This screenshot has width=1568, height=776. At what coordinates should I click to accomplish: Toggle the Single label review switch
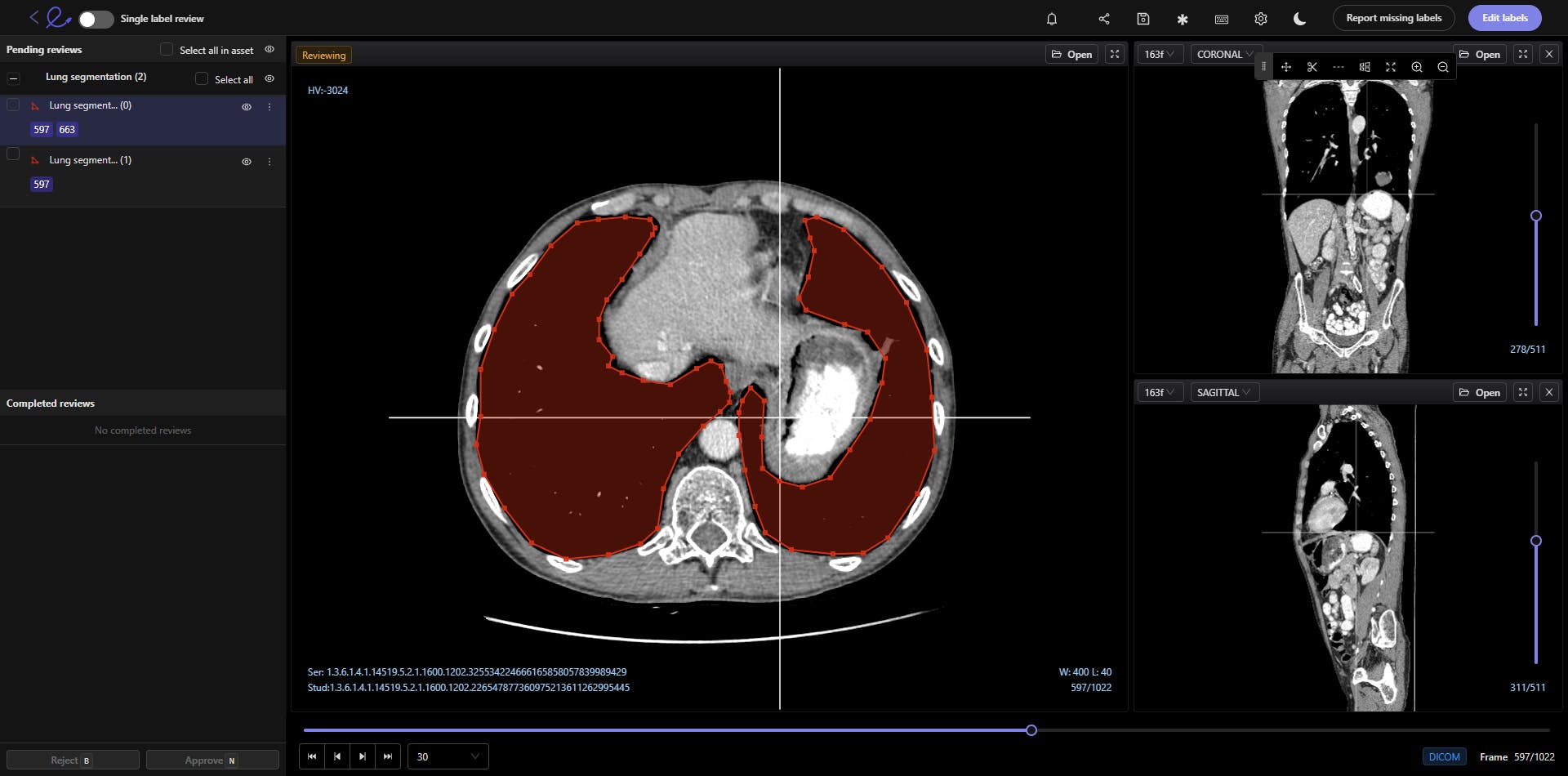coord(95,18)
